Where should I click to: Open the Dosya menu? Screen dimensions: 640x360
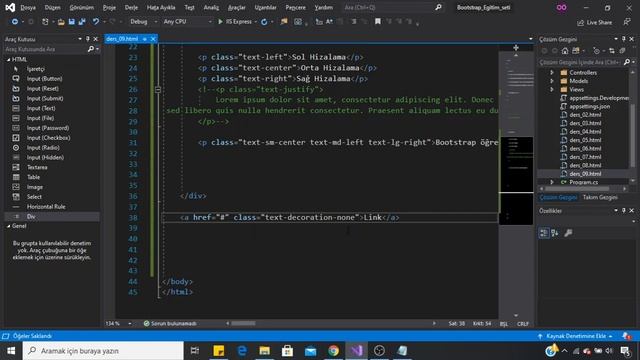click(x=28, y=7)
